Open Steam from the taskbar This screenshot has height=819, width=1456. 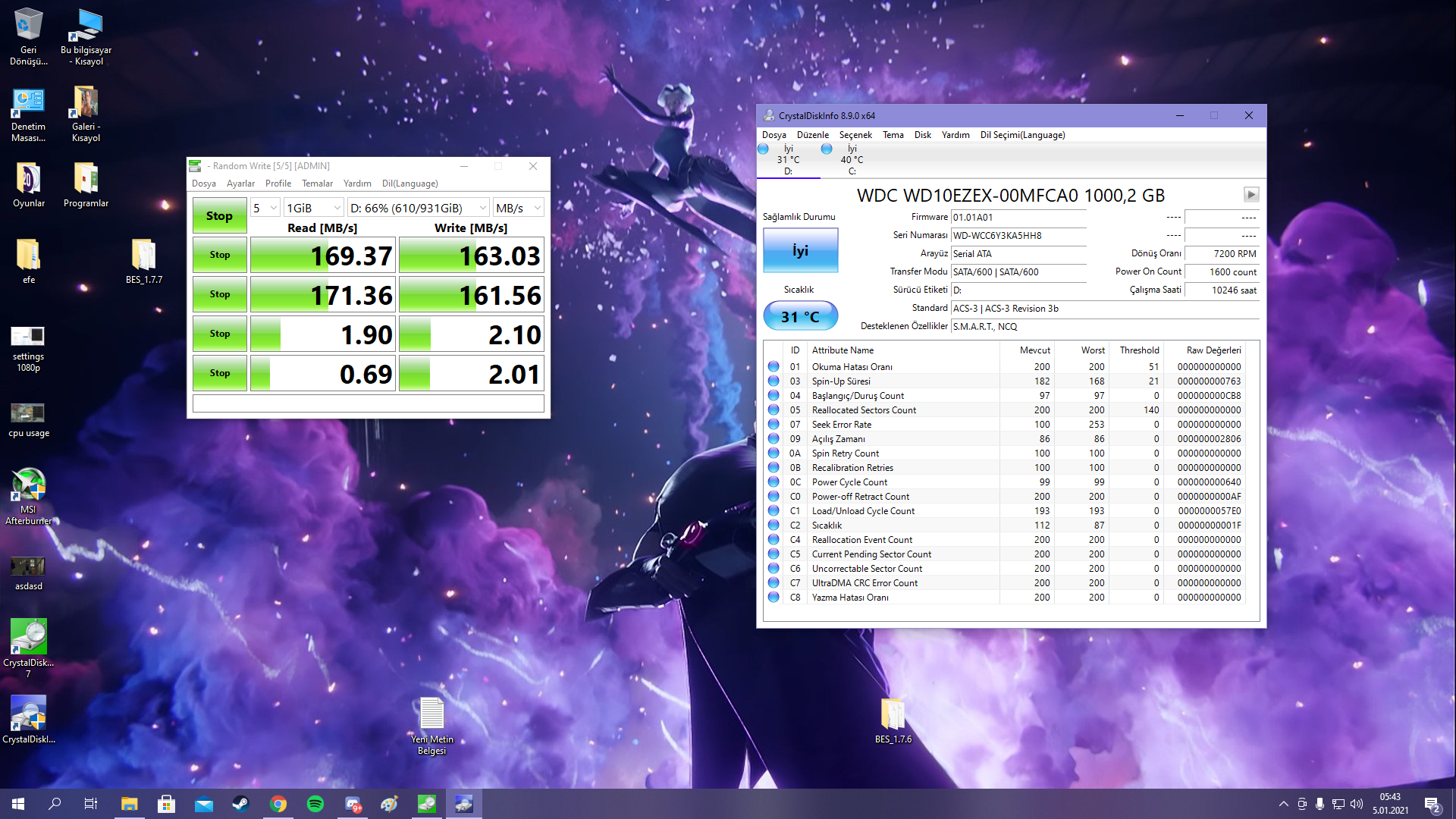[241, 804]
